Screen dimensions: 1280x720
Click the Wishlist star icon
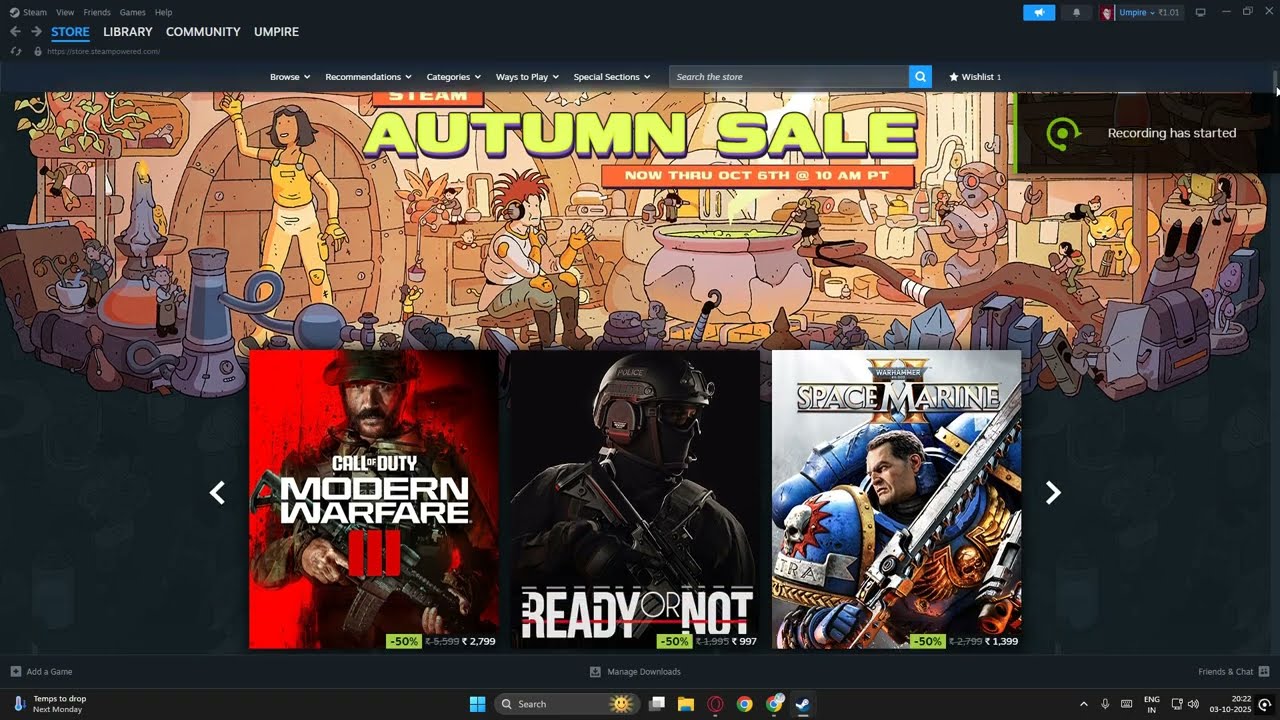point(953,77)
